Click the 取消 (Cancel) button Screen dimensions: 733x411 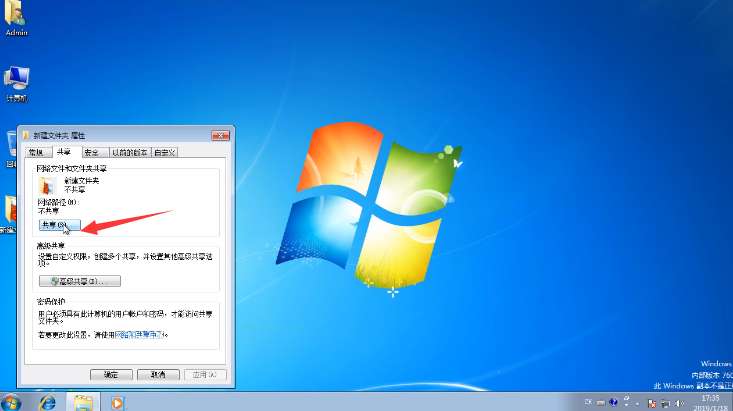pos(158,375)
